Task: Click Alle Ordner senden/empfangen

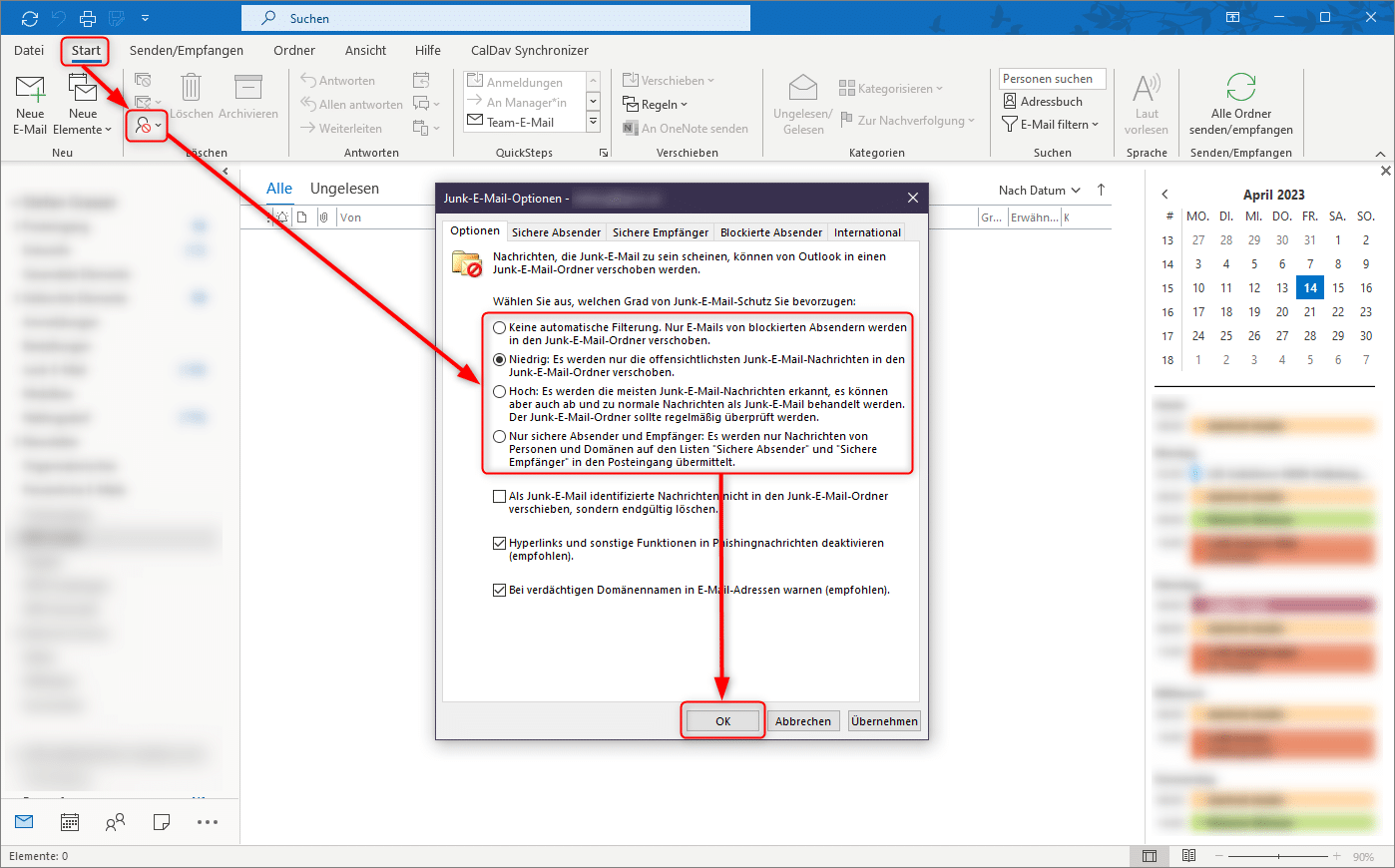Action: (1239, 103)
